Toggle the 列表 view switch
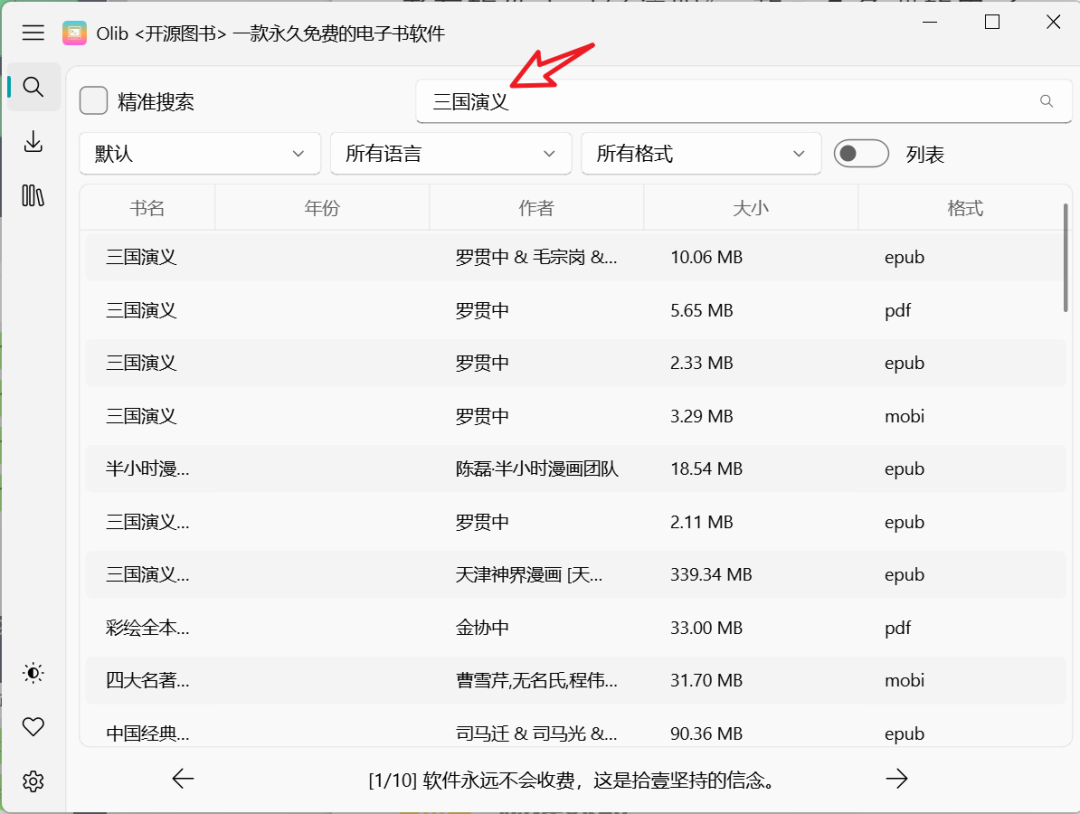Image resolution: width=1080 pixels, height=814 pixels. pos(861,154)
